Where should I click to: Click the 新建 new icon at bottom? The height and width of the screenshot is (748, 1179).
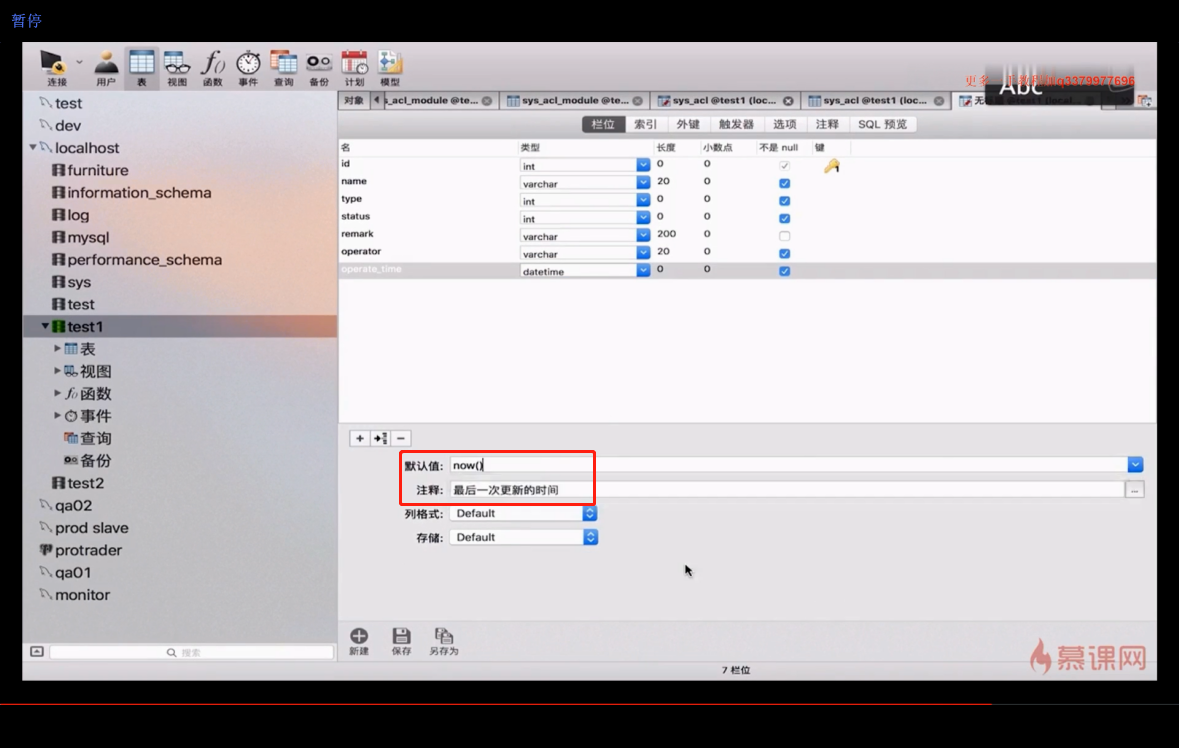pos(359,641)
